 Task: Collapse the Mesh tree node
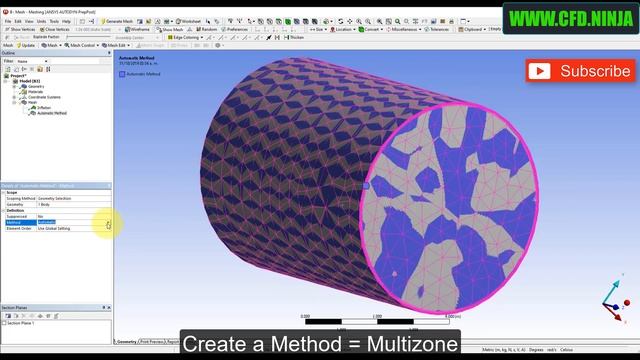15,102
